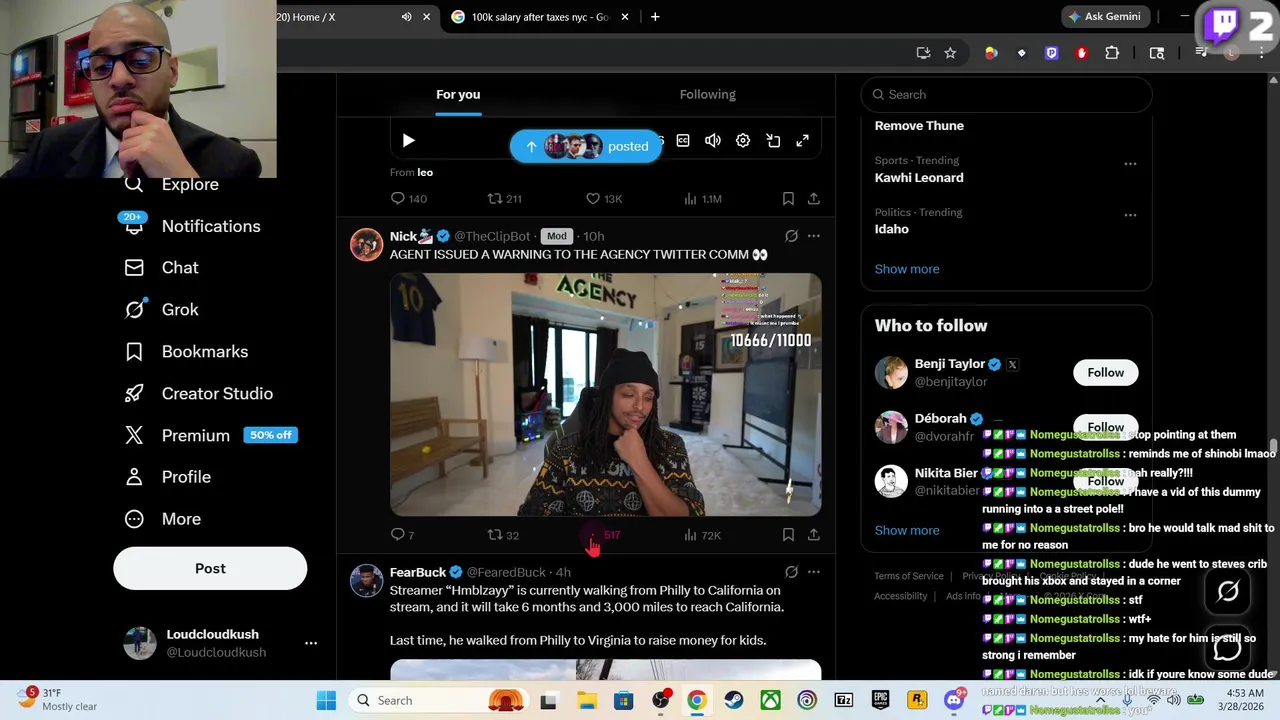Repost the TheClipBot post showing 32 reposts
The height and width of the screenshot is (720, 1280).
(503, 535)
